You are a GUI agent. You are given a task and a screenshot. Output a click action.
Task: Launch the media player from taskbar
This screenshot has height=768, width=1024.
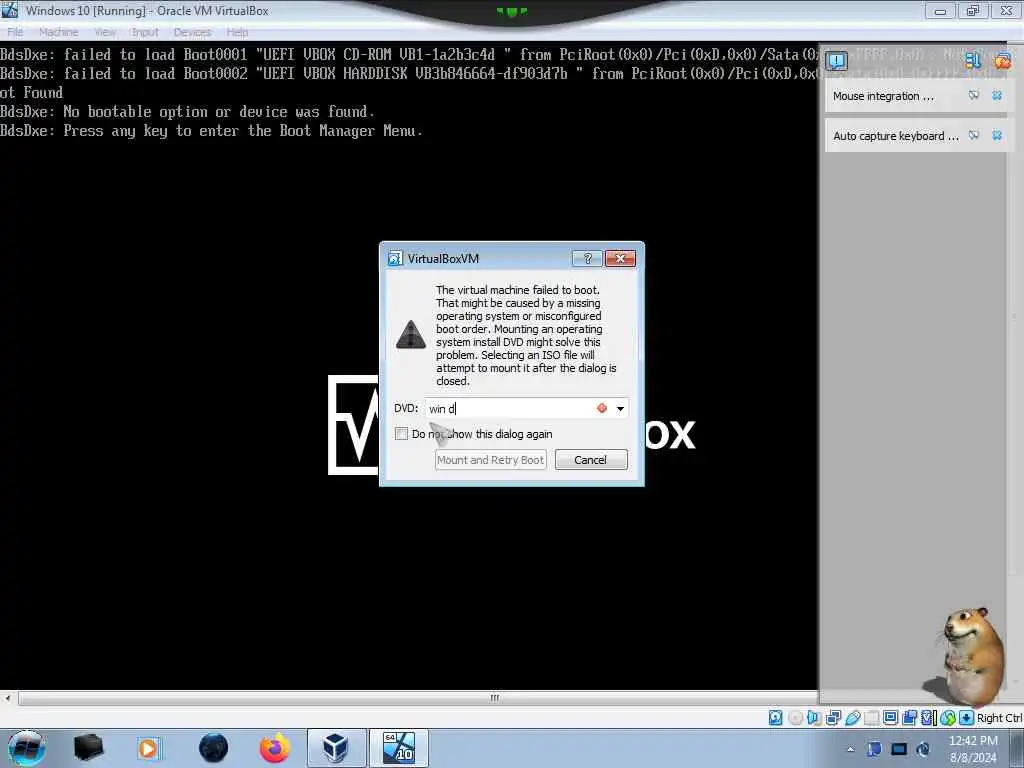148,748
